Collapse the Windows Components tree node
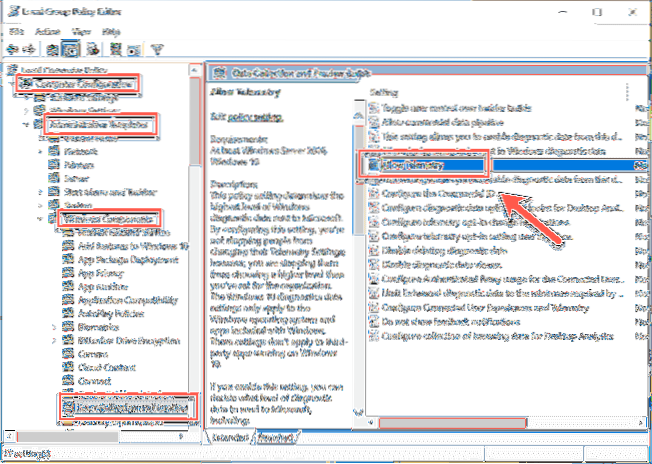 [x=38, y=217]
